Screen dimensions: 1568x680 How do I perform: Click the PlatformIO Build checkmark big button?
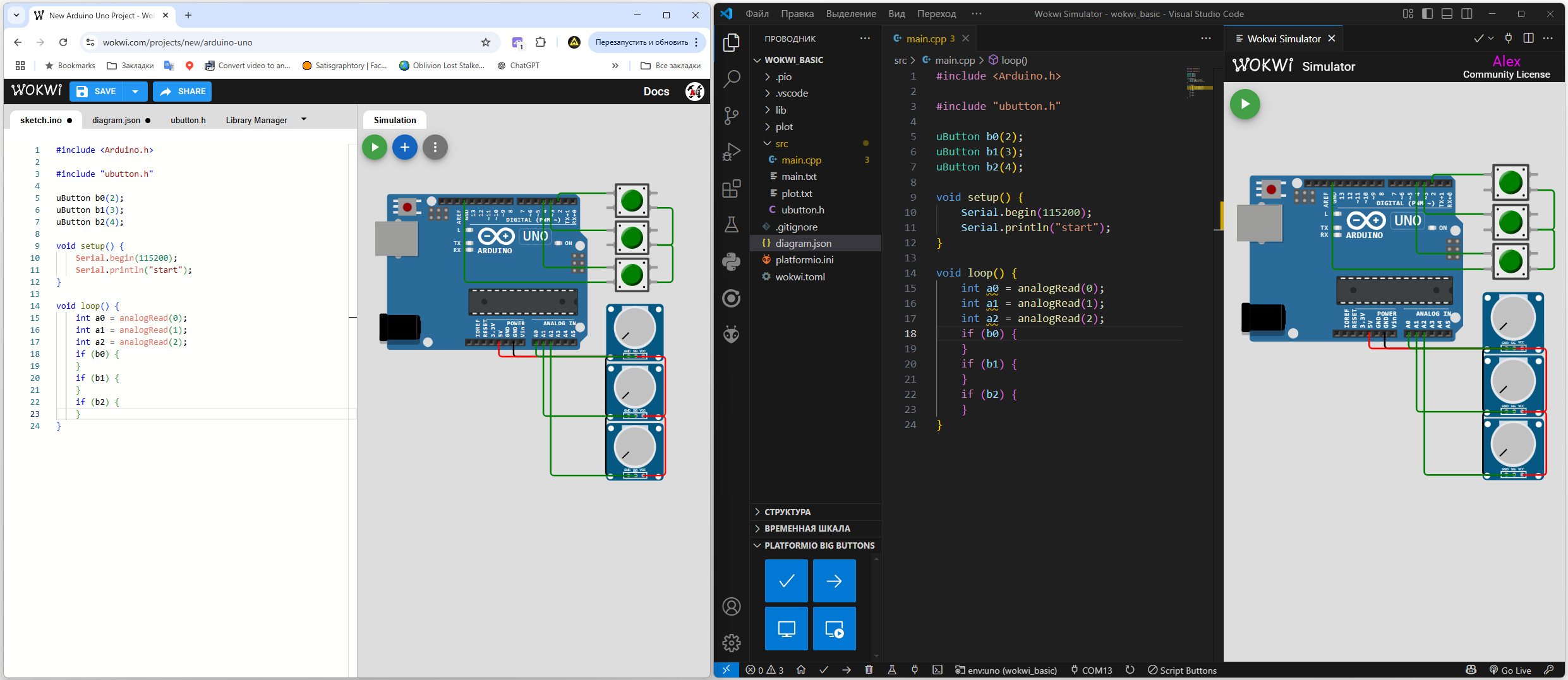(787, 581)
